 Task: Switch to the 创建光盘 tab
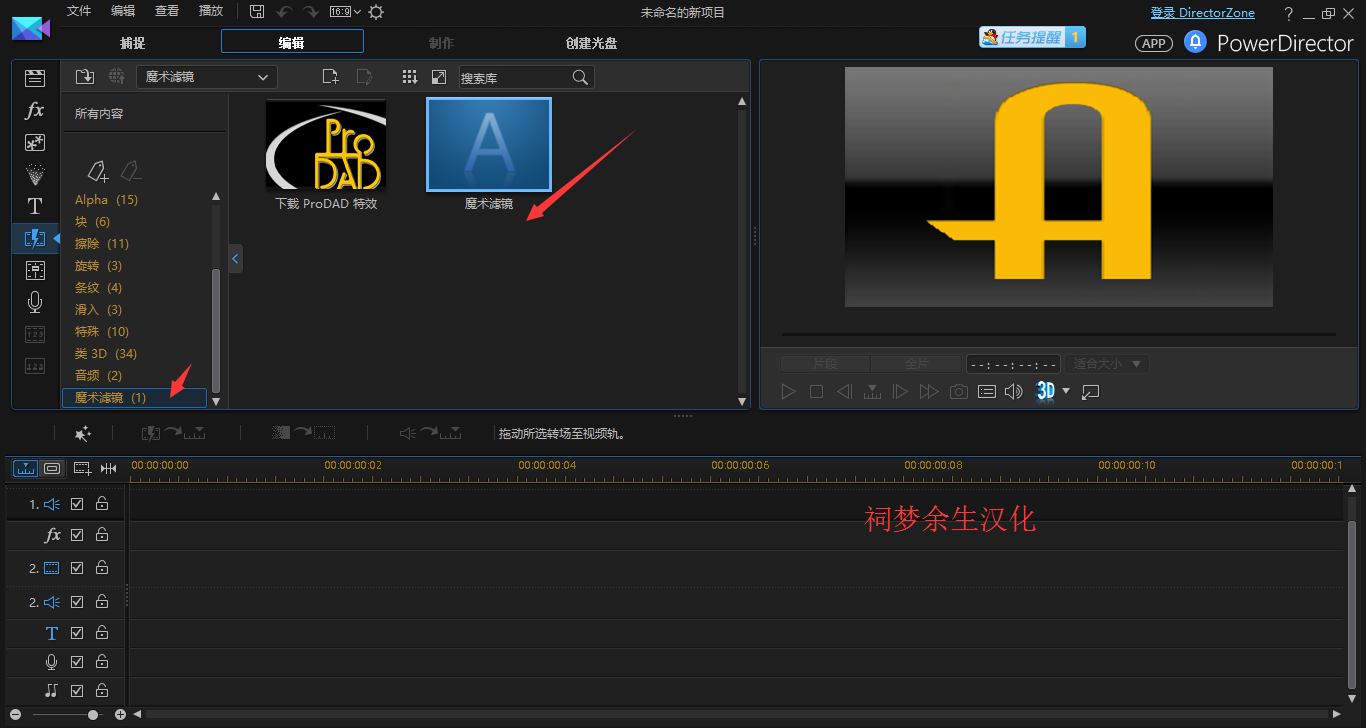point(591,43)
